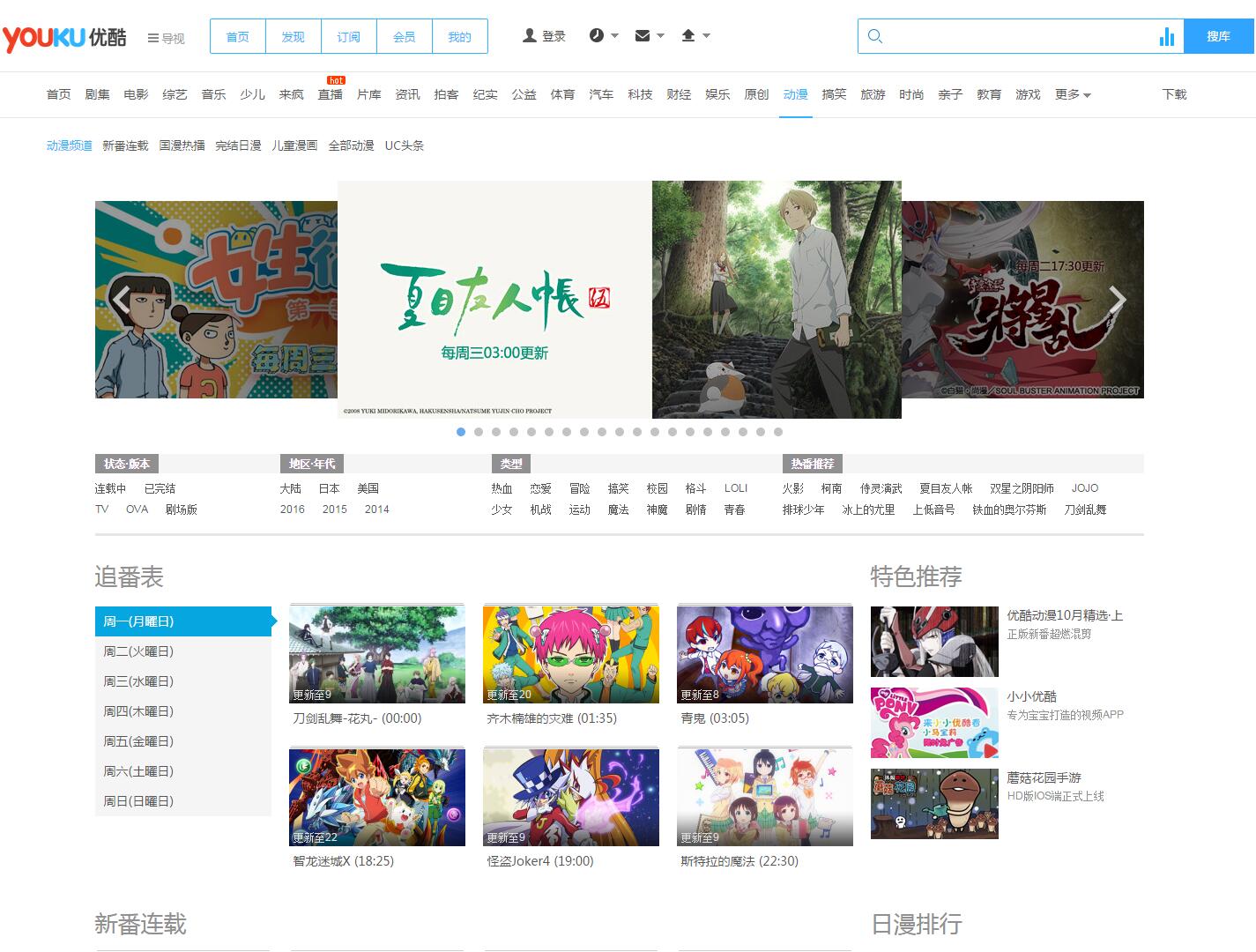Select the 首页 tab in top box

point(238,37)
